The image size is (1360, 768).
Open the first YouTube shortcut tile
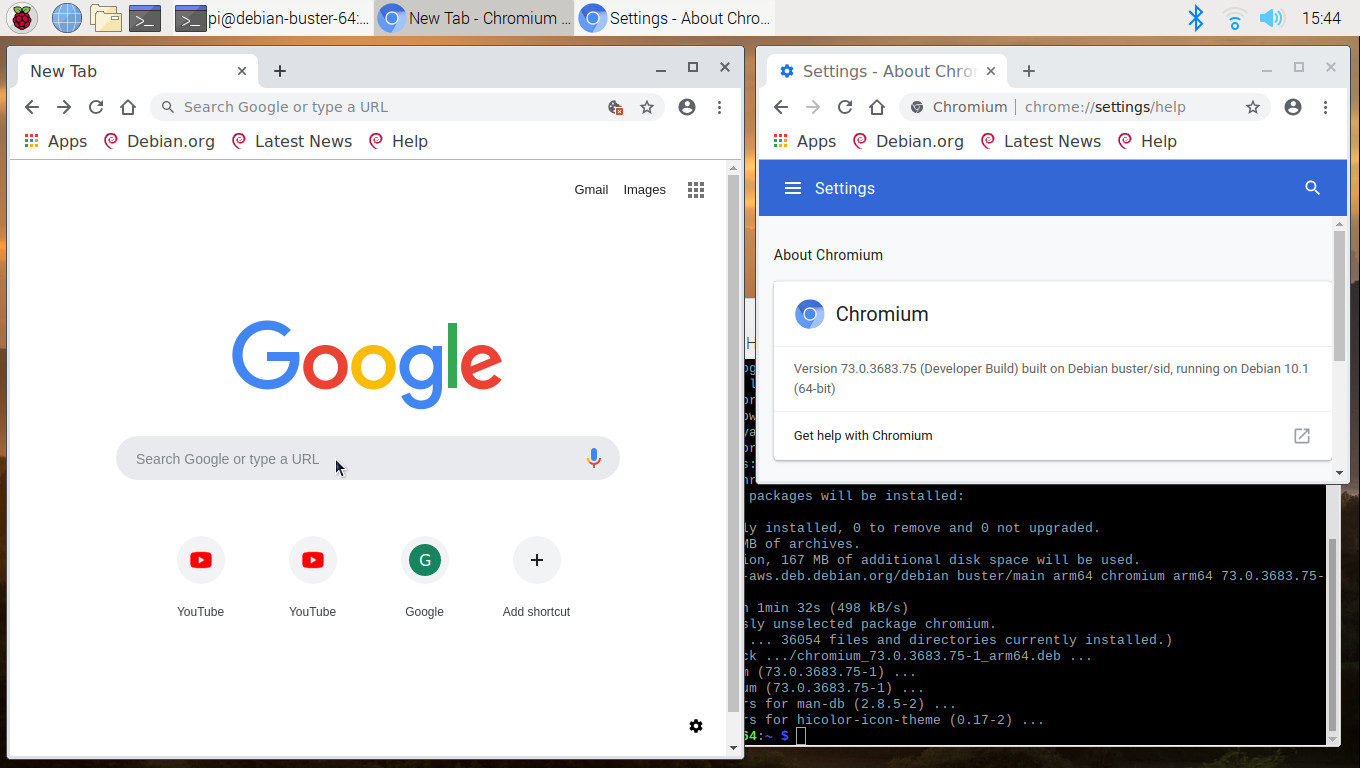[x=200, y=577]
